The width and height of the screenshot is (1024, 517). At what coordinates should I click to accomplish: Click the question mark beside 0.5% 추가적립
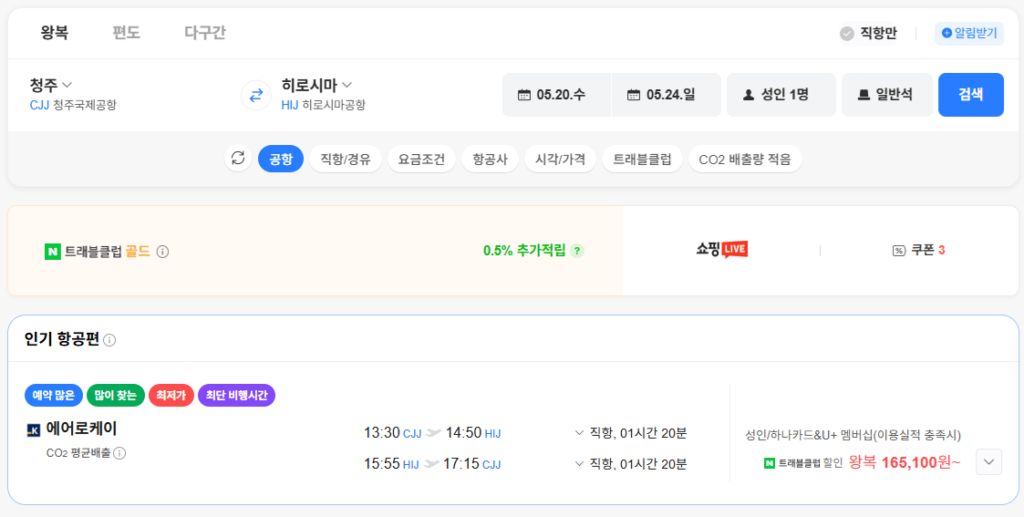(577, 251)
